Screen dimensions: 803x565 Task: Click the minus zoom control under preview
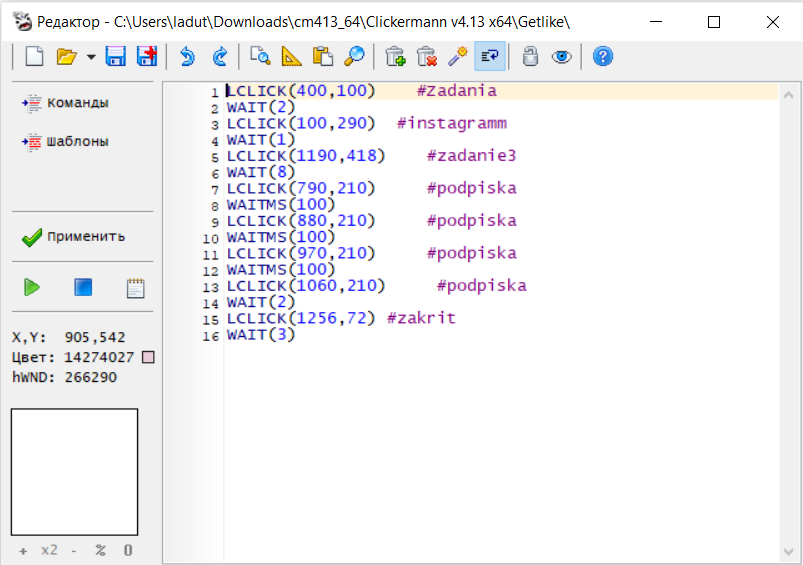tap(74, 551)
